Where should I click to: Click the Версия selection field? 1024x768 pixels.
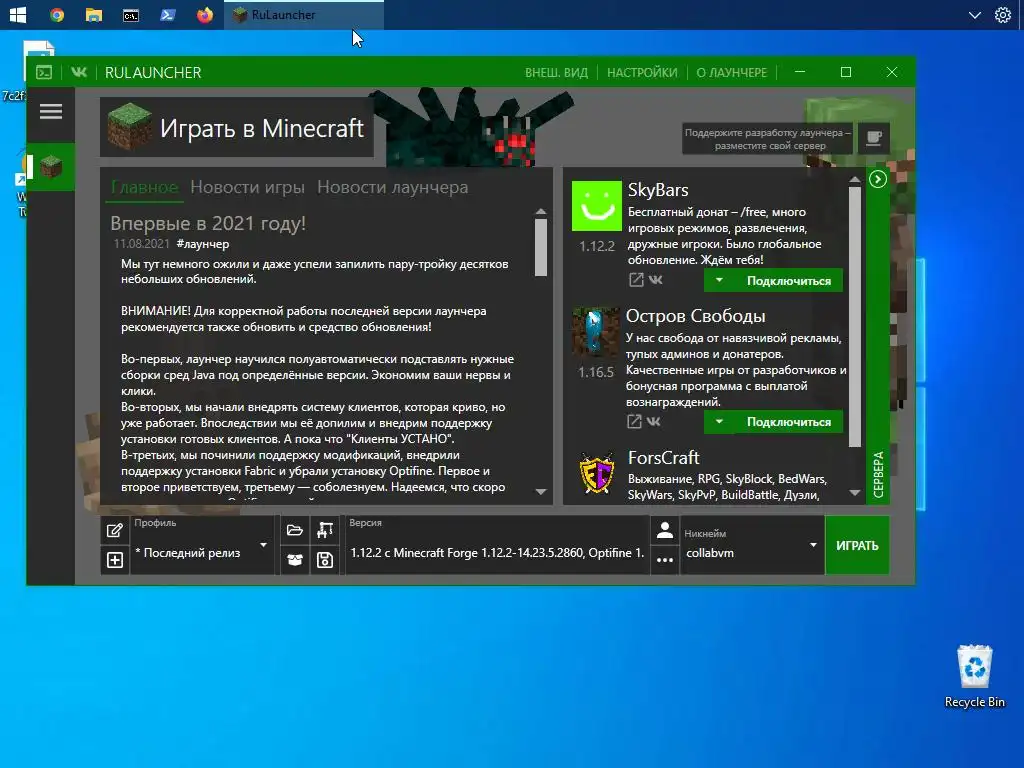(497, 545)
